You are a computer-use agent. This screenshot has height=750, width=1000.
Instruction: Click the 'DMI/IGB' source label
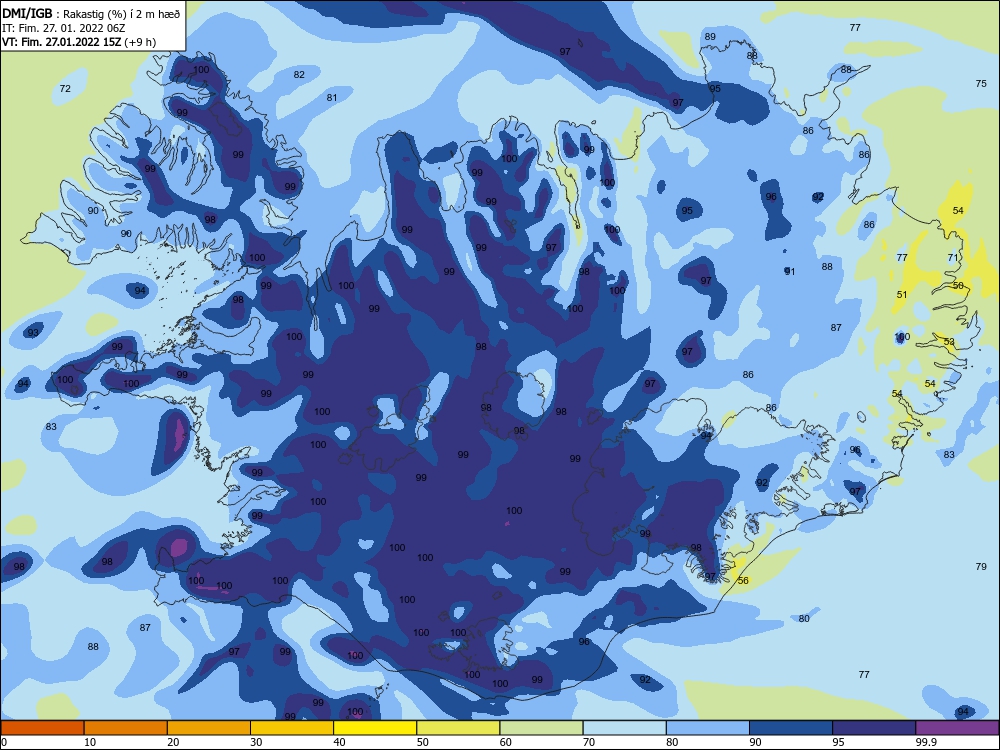[x=27, y=14]
